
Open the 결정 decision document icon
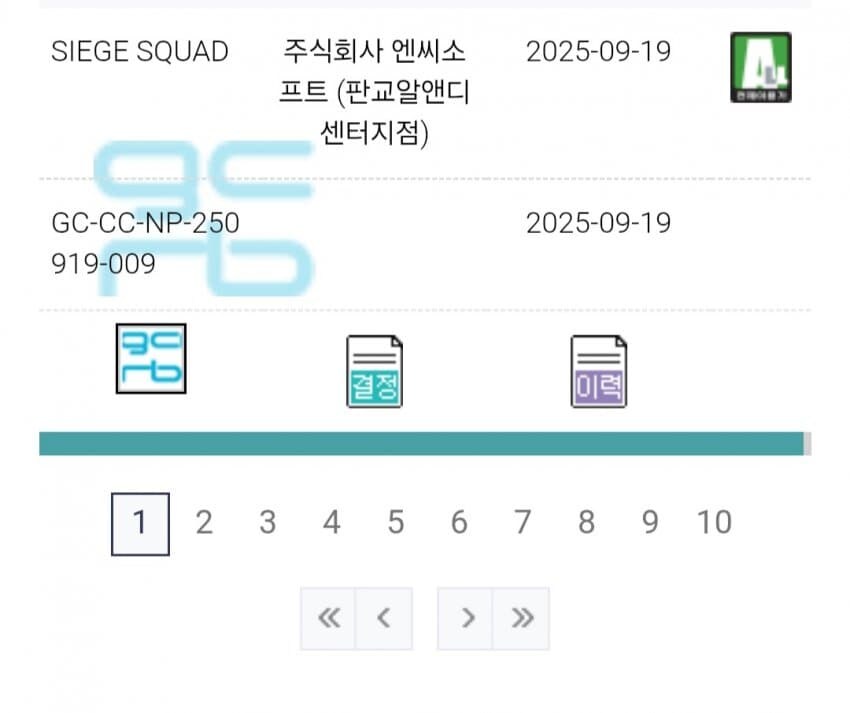click(373, 369)
